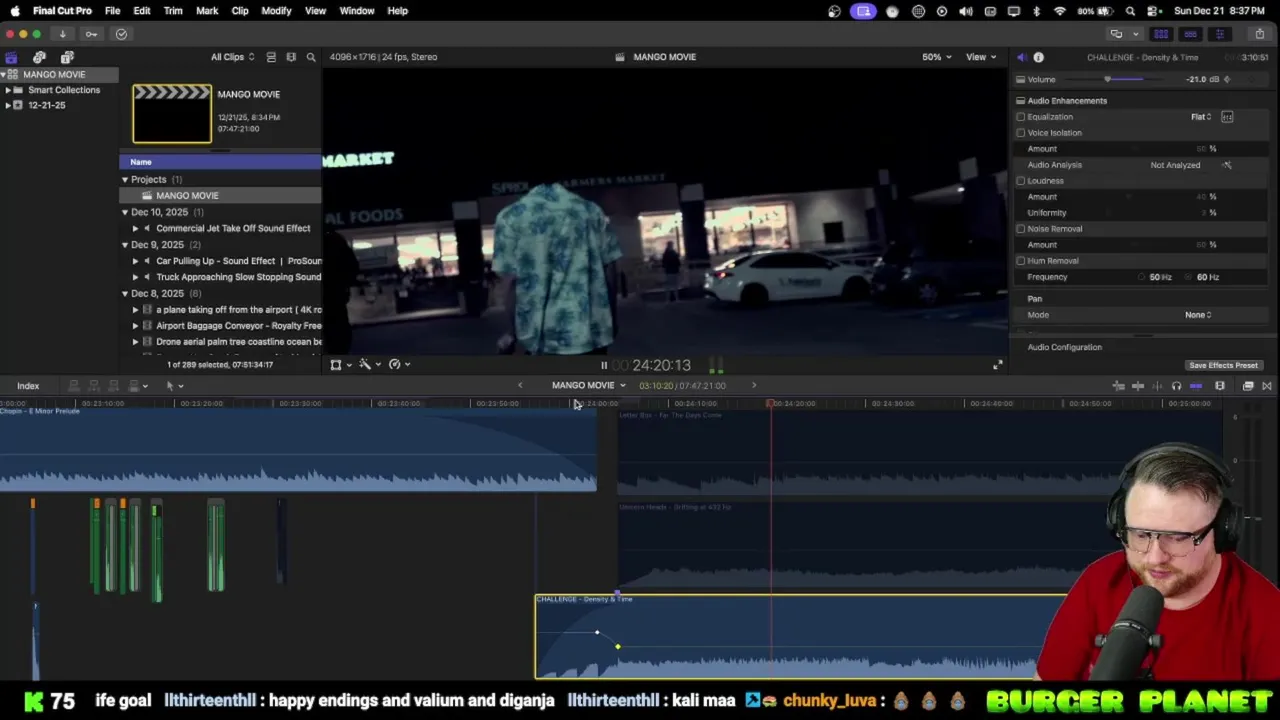Viewport: 1280px width, 720px height.
Task: Toggle browser clip appearance icon
Action: (x=271, y=57)
